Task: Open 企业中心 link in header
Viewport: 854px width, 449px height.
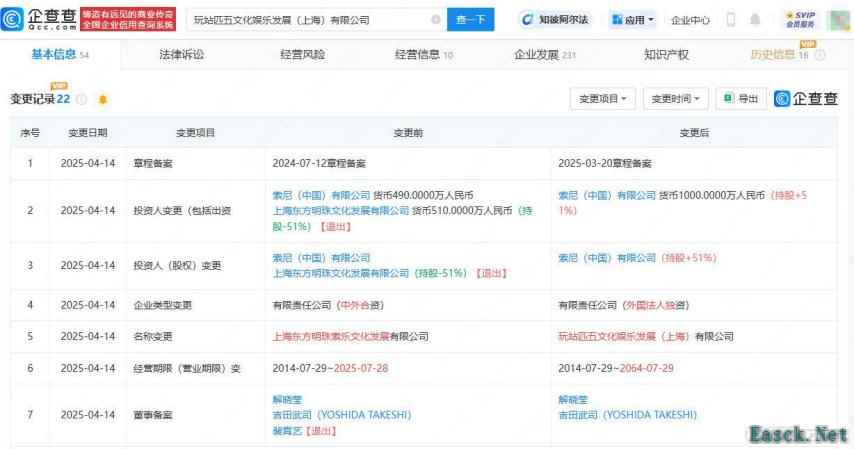Action: (690, 20)
